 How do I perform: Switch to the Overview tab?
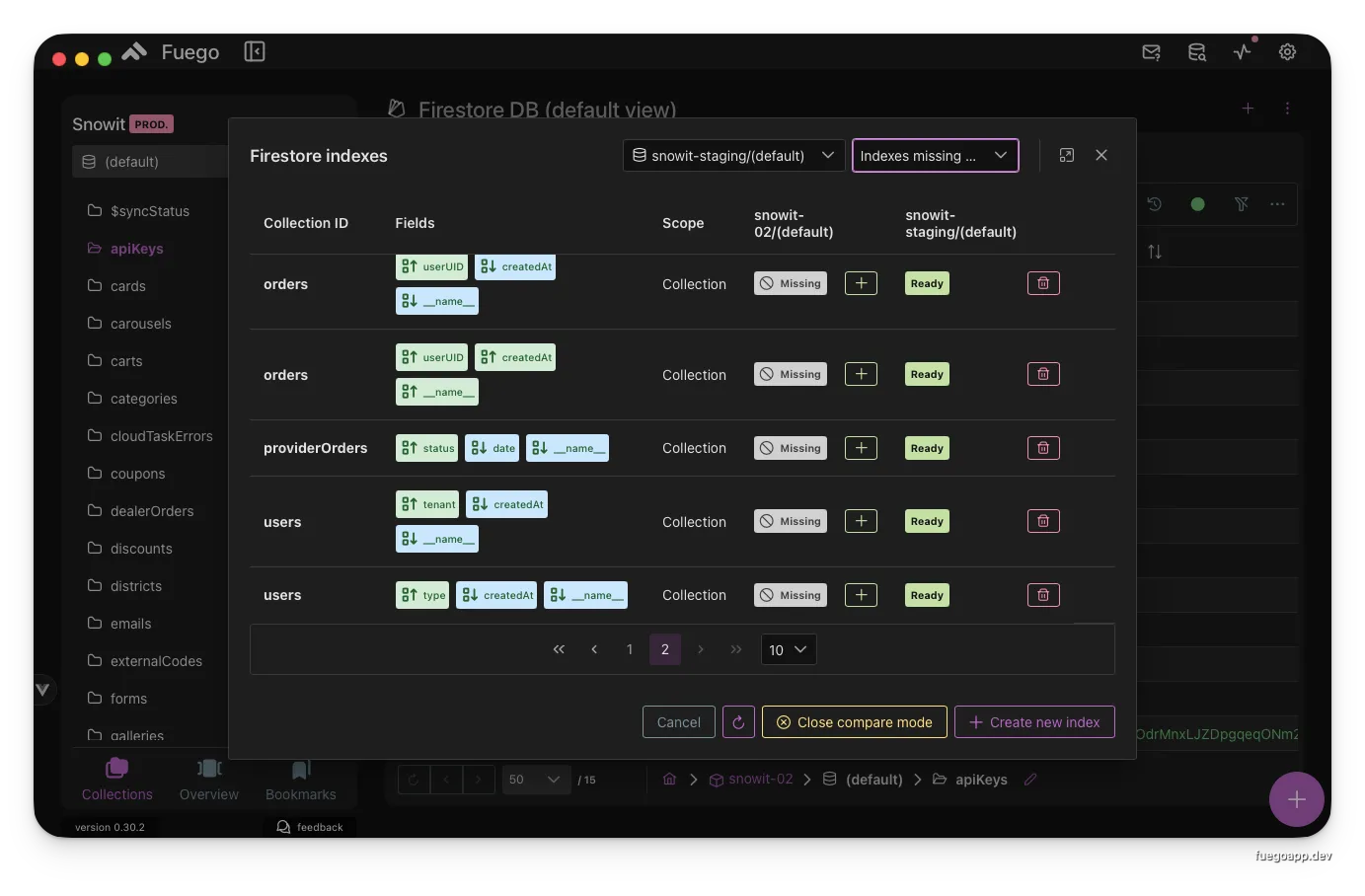pos(209,779)
